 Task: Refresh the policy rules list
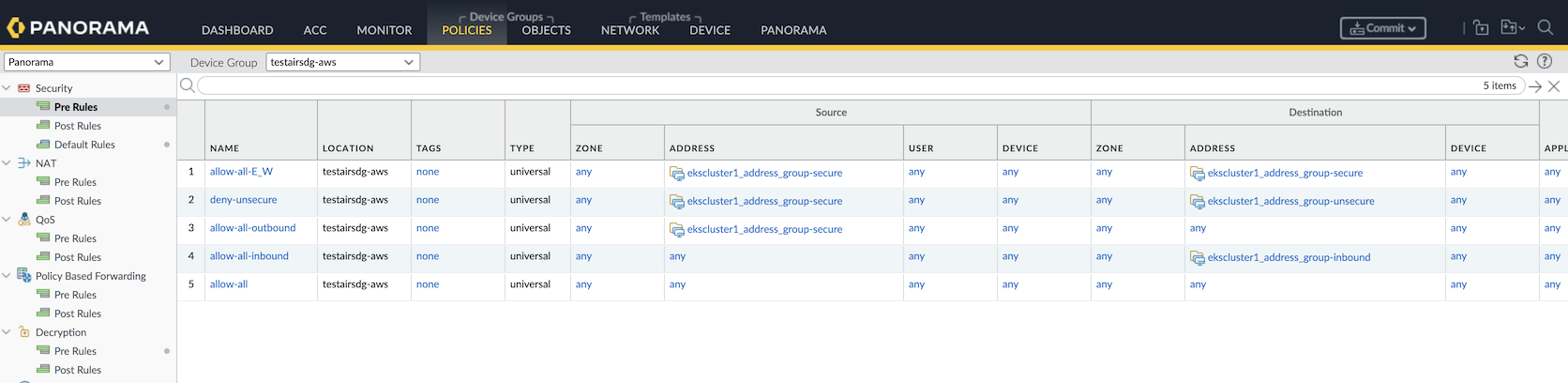(x=1520, y=62)
